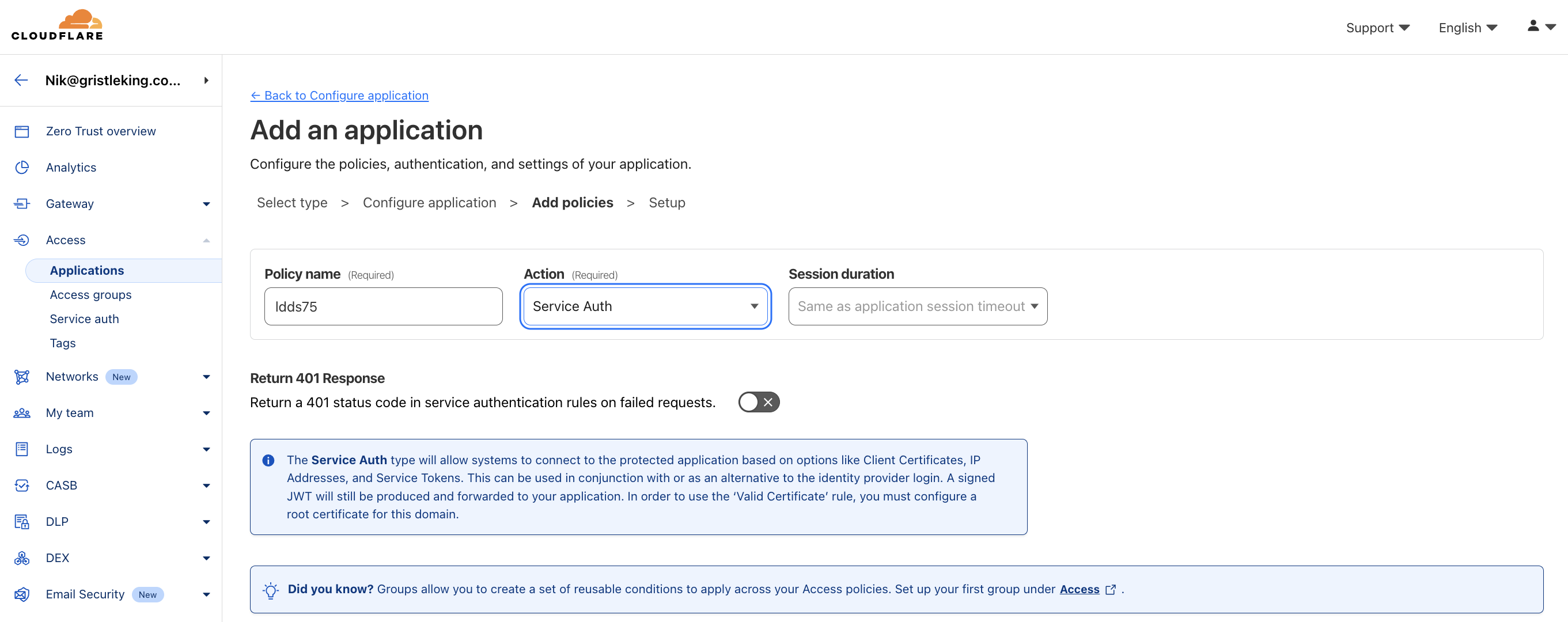
Task: Click Back to Configure application link
Action: 339,96
